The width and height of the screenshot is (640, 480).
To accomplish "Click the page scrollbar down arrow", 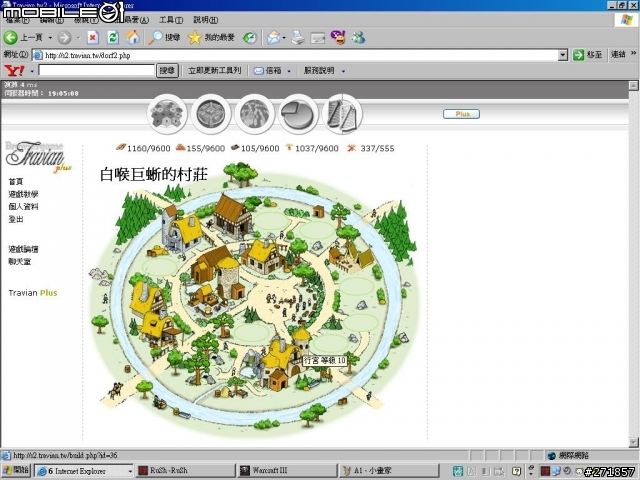I will click(x=633, y=442).
